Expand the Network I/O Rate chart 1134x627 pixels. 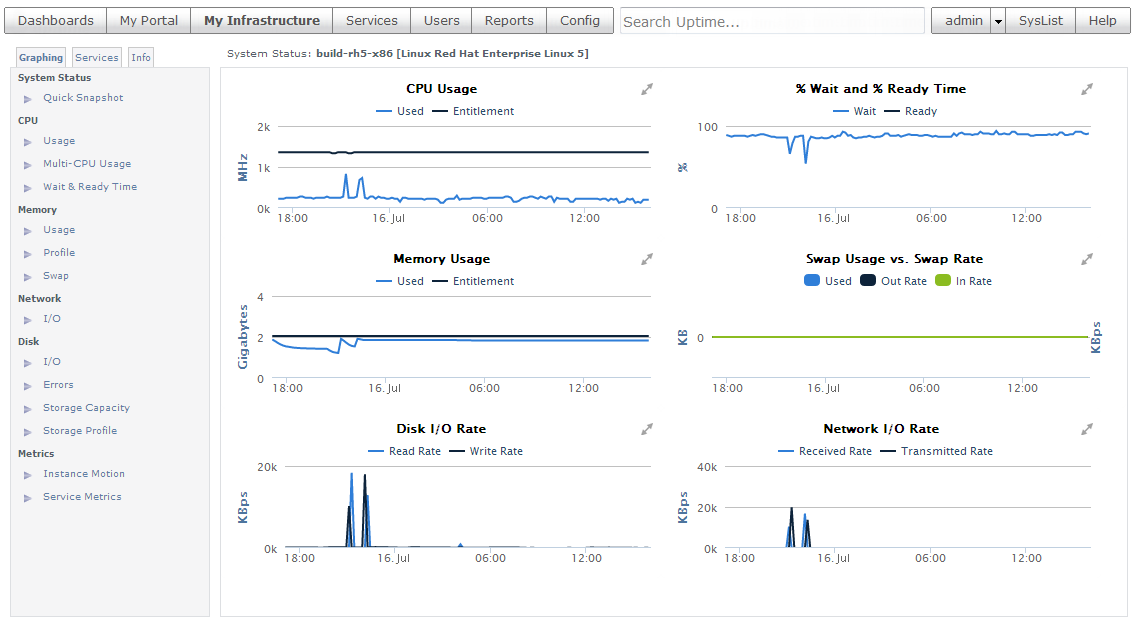coord(1086,430)
